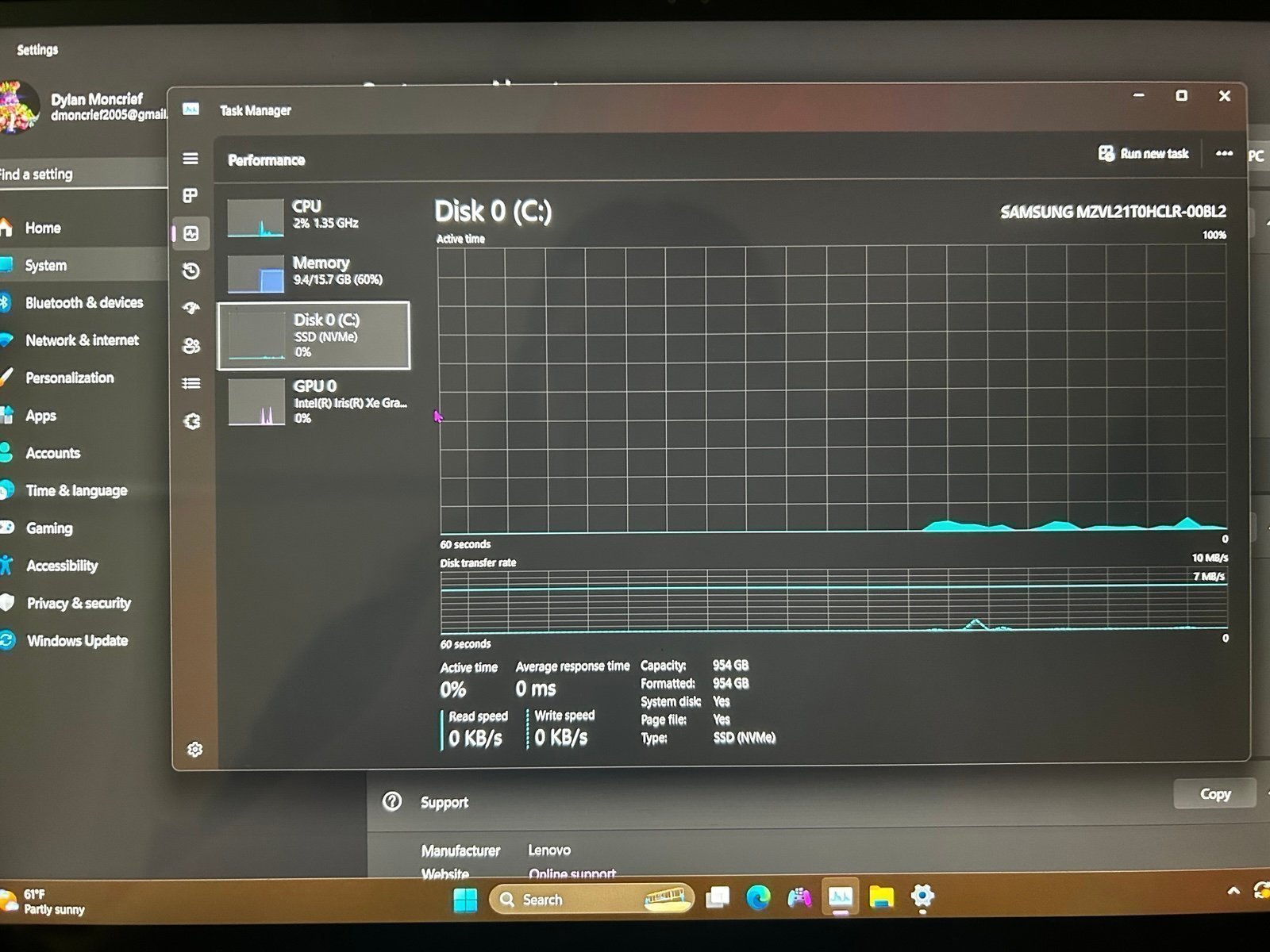Click the Capacity 954 GB value
This screenshot has width=1270, height=952.
(x=730, y=665)
